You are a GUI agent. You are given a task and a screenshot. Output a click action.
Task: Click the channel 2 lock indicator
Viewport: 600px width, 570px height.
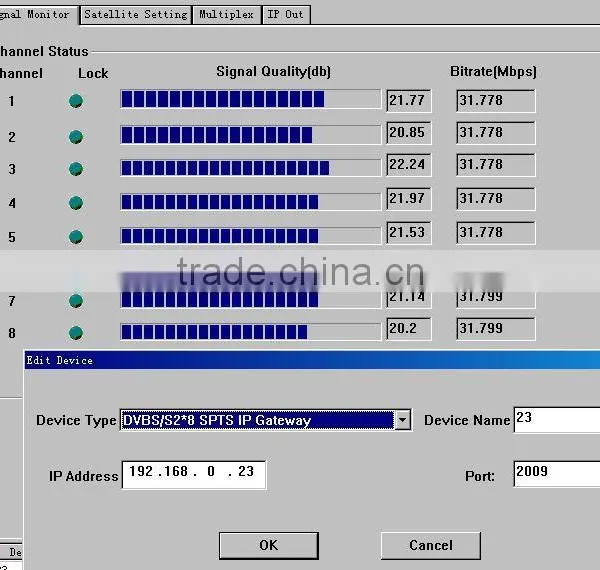click(x=76, y=137)
